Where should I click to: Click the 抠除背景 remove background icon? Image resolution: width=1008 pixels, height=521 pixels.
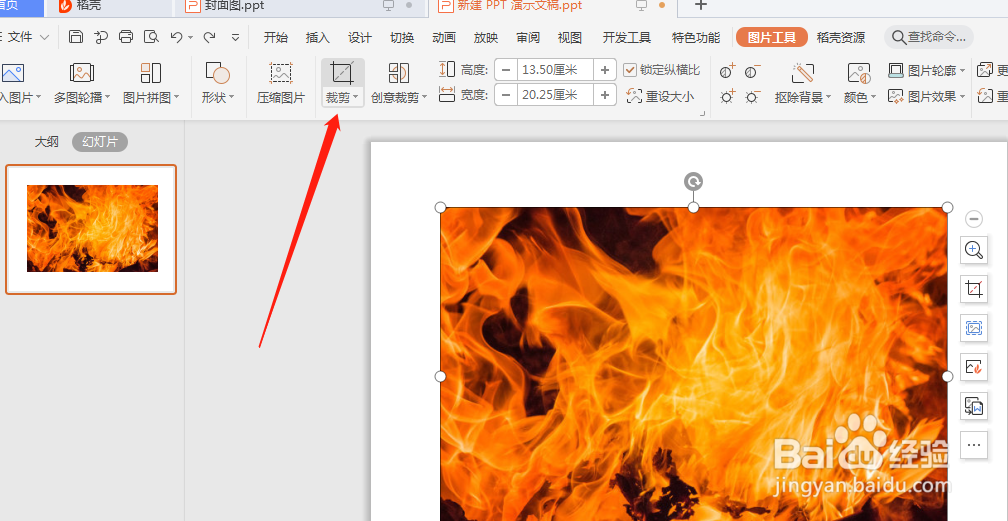(803, 73)
